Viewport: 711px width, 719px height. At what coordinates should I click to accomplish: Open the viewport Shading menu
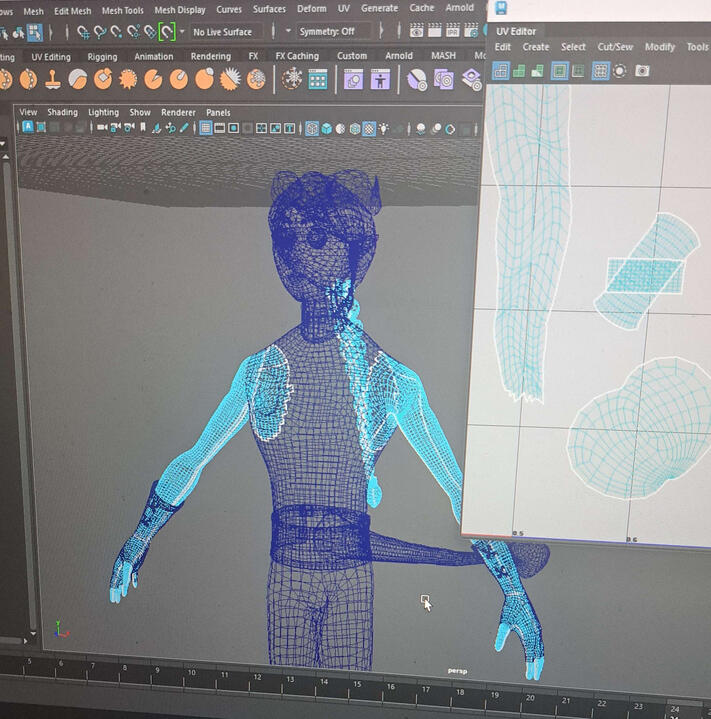[x=62, y=112]
